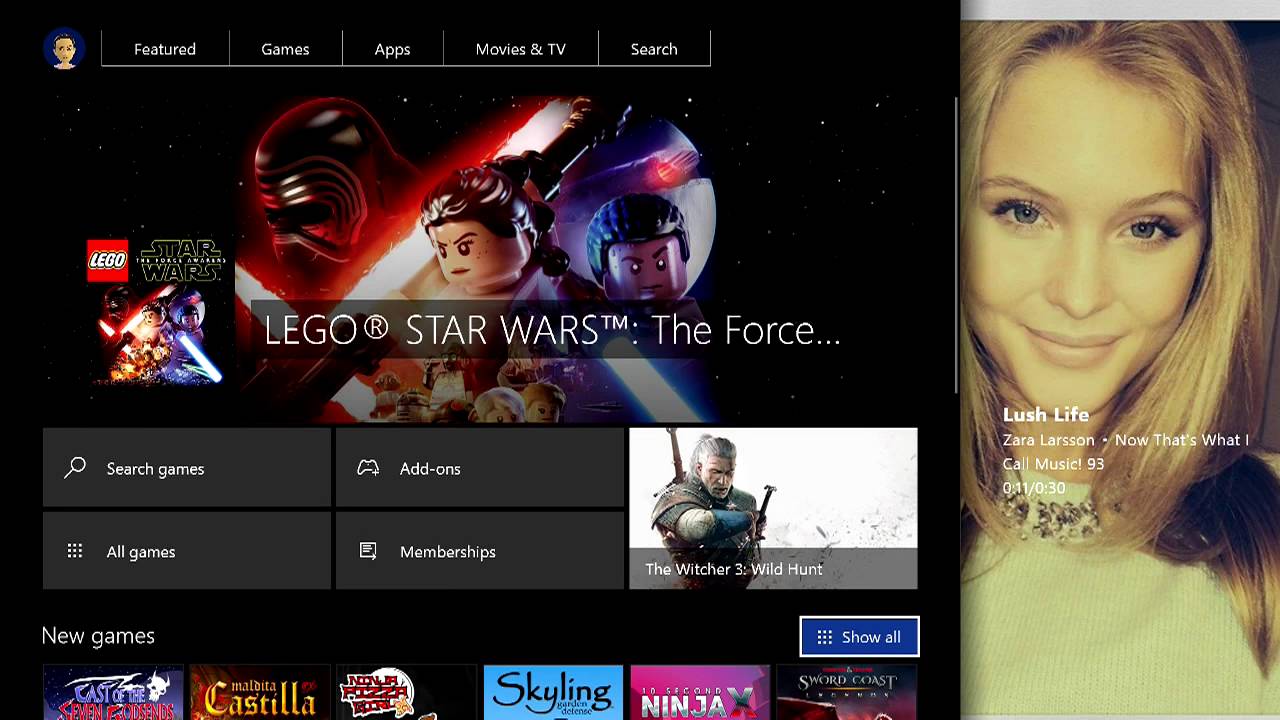Open the Search games tile
Viewport: 1280px width, 720px height.
pos(187,468)
